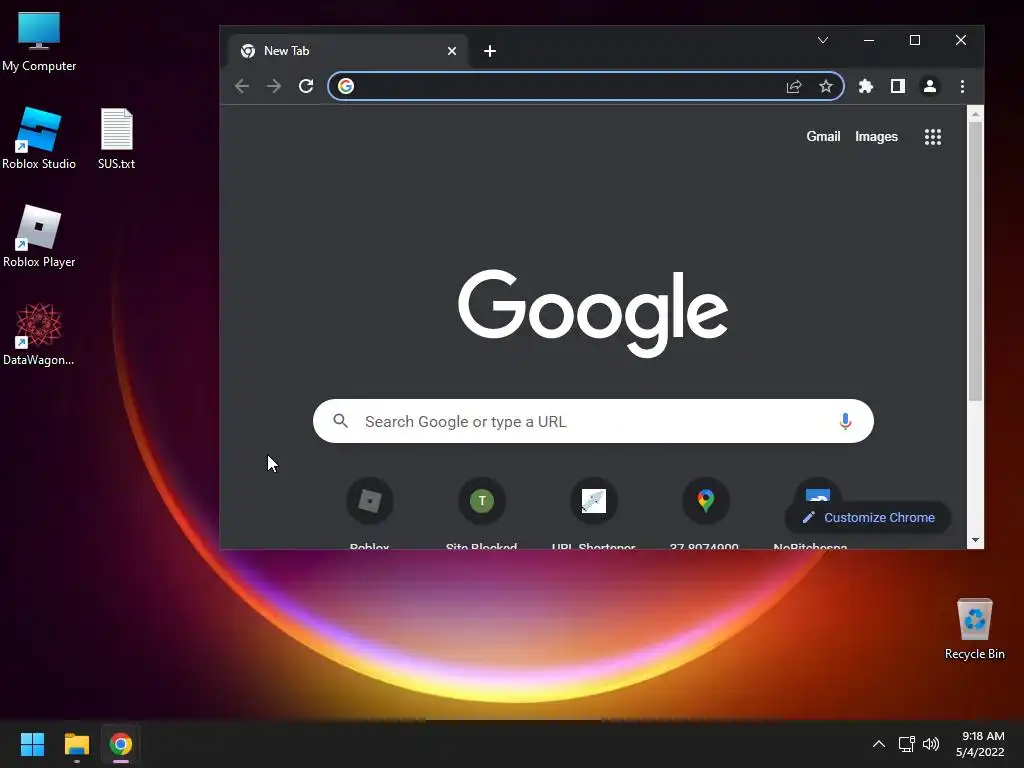This screenshot has height=768, width=1024.
Task: Expand the tab search chevron
Action: [x=823, y=40]
